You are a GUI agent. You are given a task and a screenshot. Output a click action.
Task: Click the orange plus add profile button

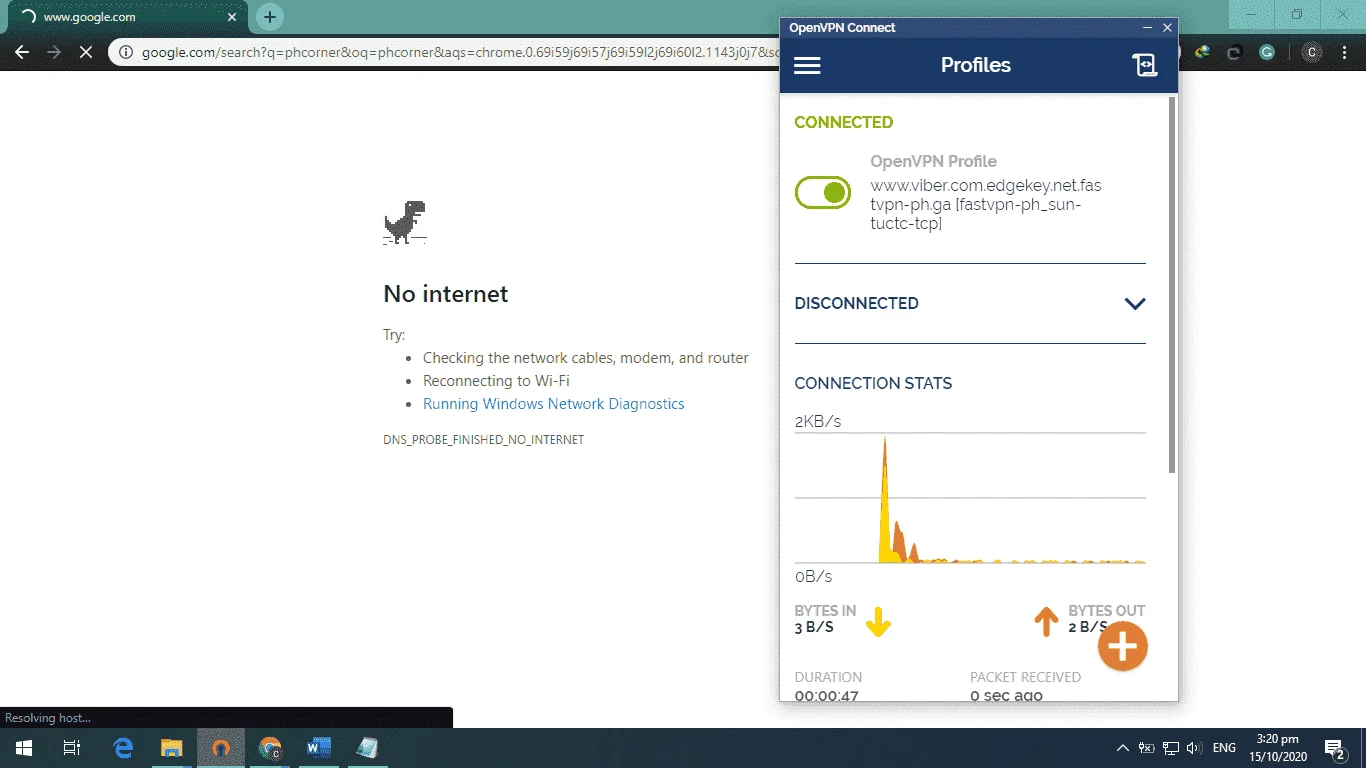pyautogui.click(x=1122, y=647)
